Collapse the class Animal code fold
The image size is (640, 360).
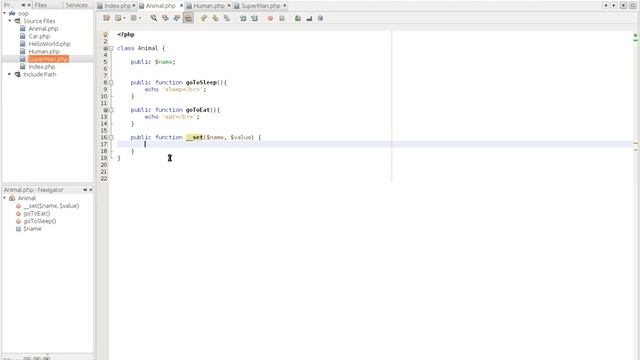click(111, 48)
